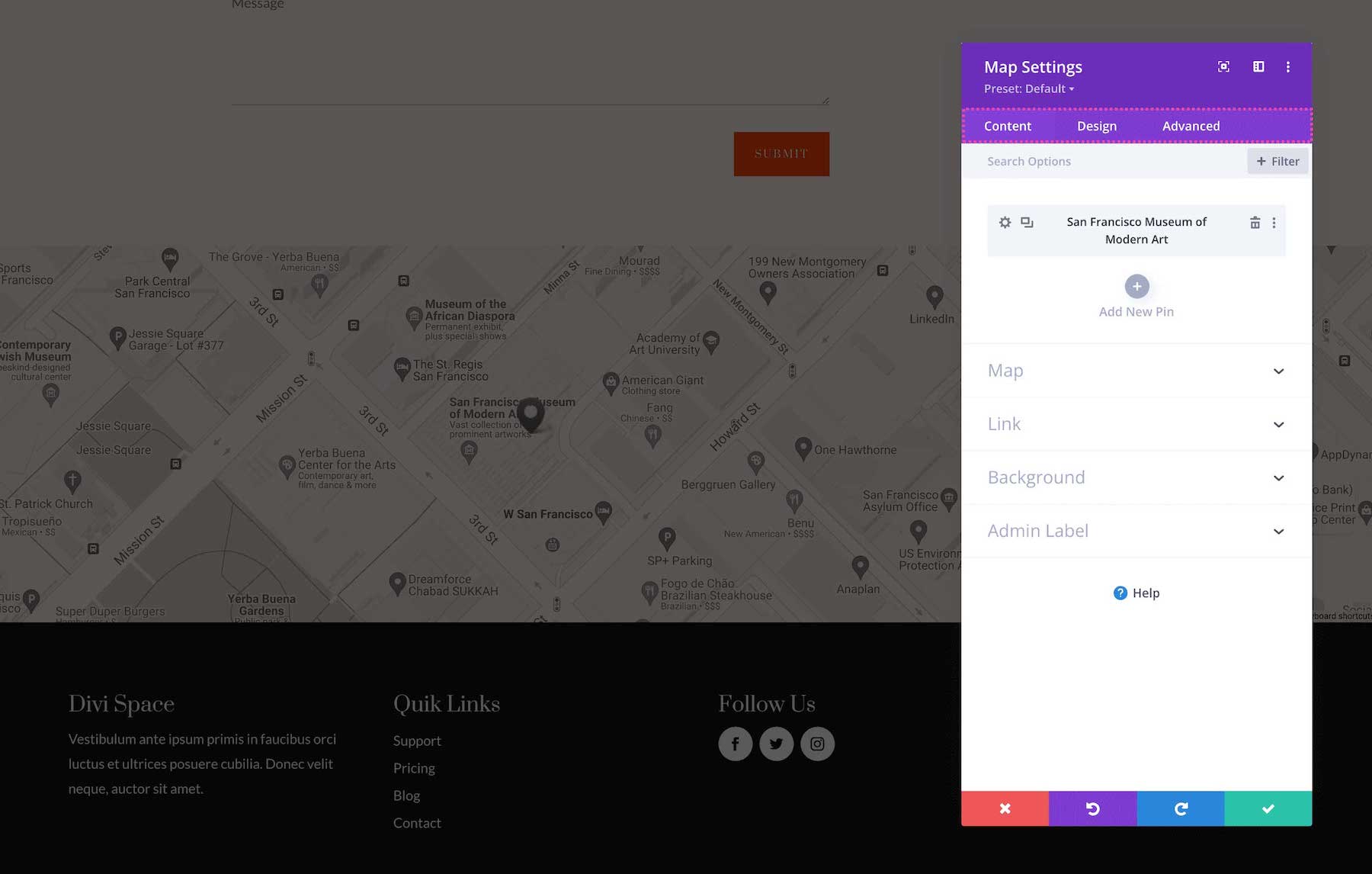
Task: Open the three-dot menu in Map Settings header
Action: coord(1288,66)
